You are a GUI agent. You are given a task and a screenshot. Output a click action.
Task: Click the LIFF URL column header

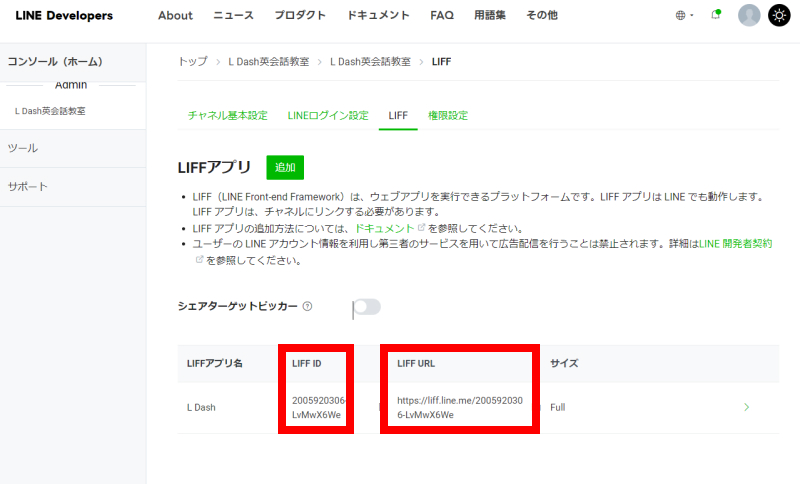(x=416, y=364)
